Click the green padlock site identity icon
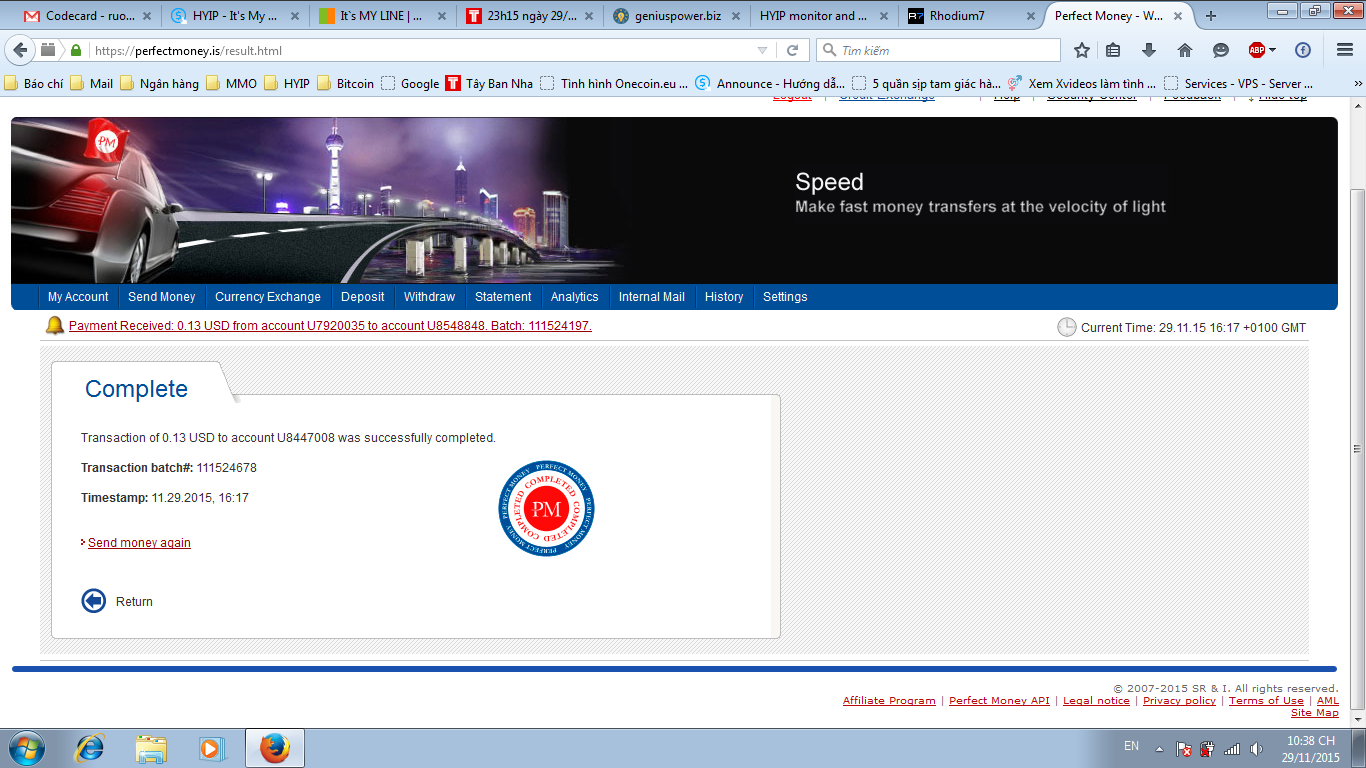Screen dimensions: 1366x768 (x=76, y=50)
